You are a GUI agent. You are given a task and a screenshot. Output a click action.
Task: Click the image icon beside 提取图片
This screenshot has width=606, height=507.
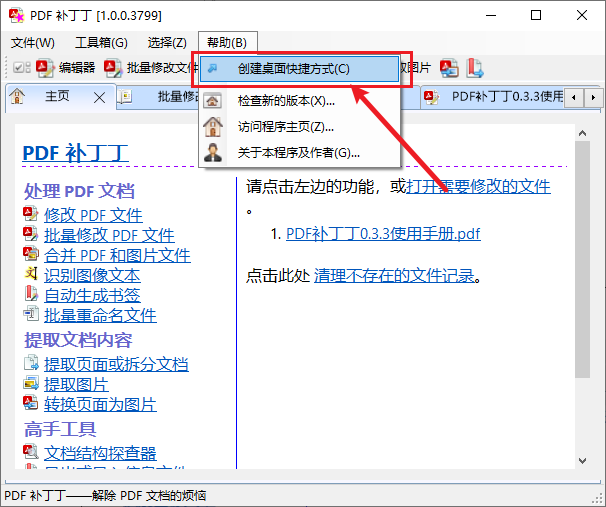point(31,383)
